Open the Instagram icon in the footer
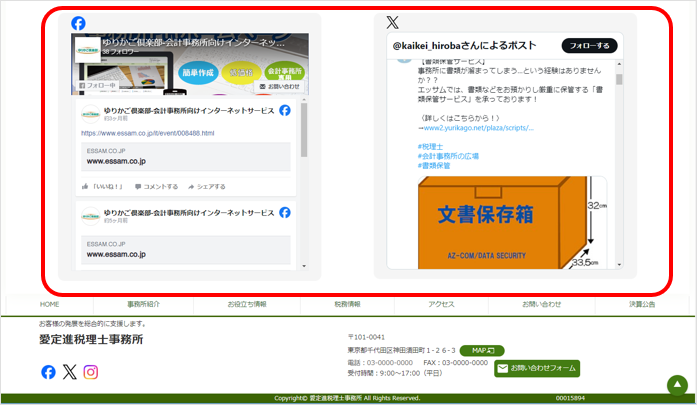This screenshot has width=697, height=405. coord(91,372)
